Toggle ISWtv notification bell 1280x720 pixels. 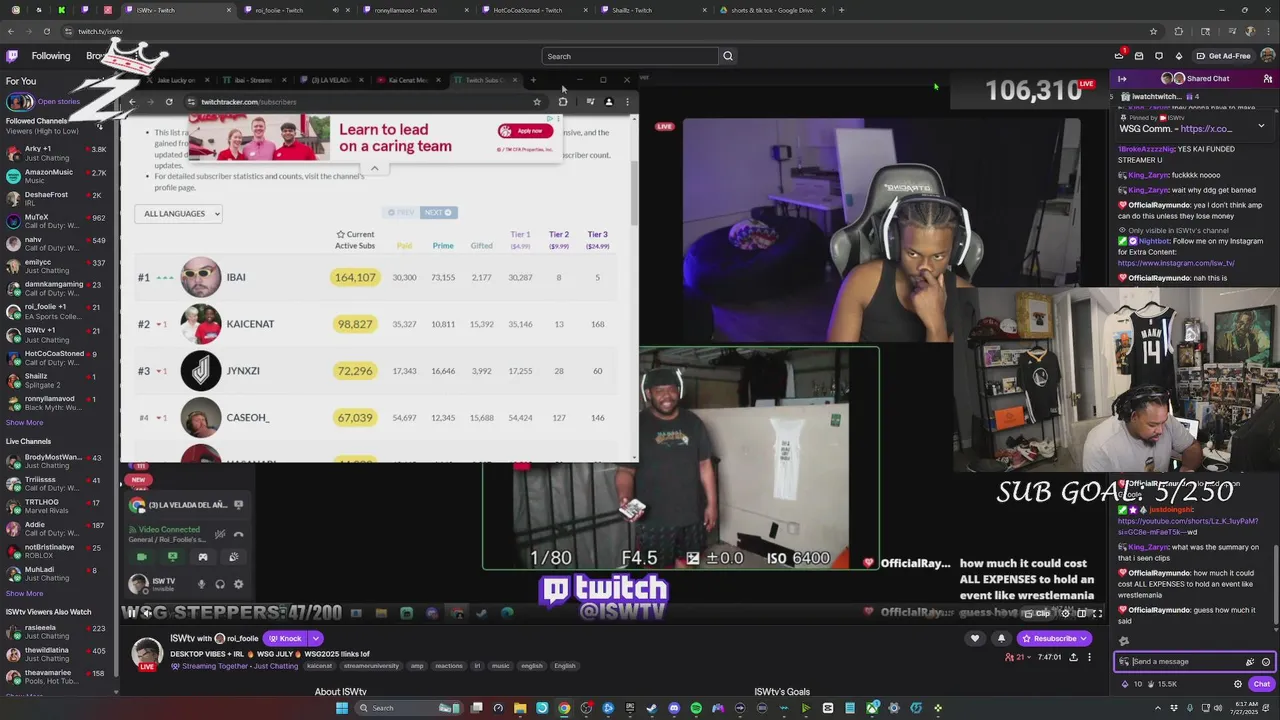(x=1001, y=638)
